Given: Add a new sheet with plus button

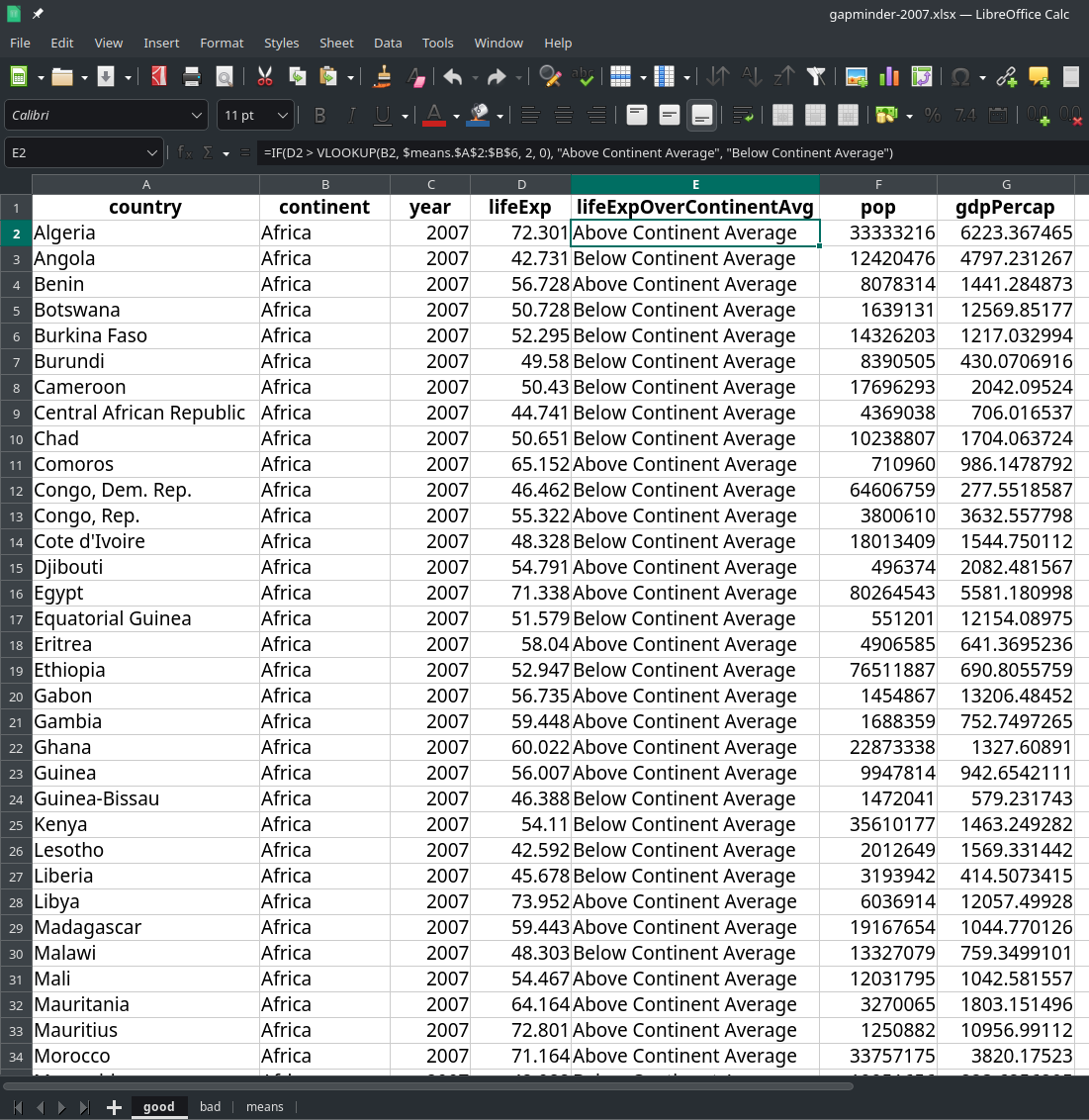Looking at the screenshot, I should pyautogui.click(x=114, y=1107).
